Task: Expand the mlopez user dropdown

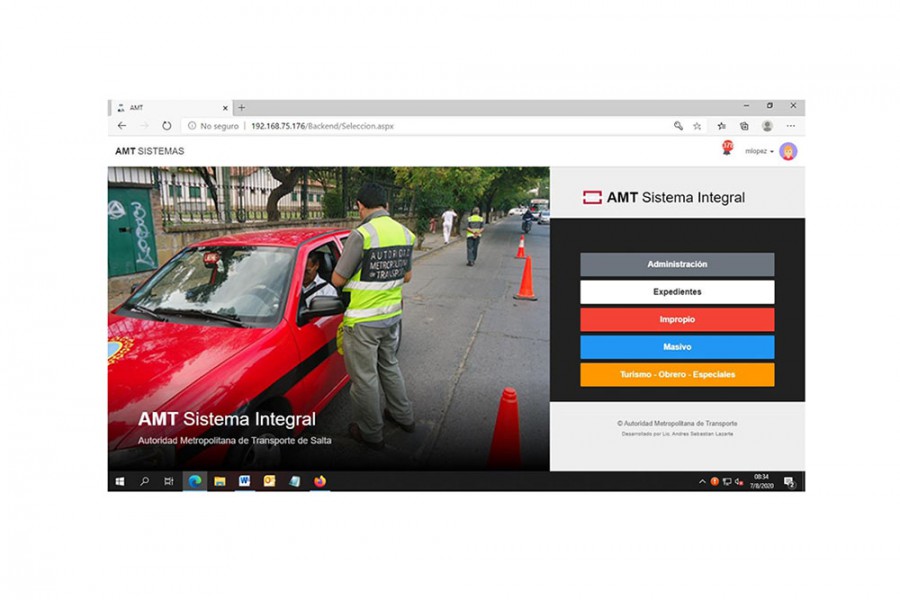Action: pos(759,151)
